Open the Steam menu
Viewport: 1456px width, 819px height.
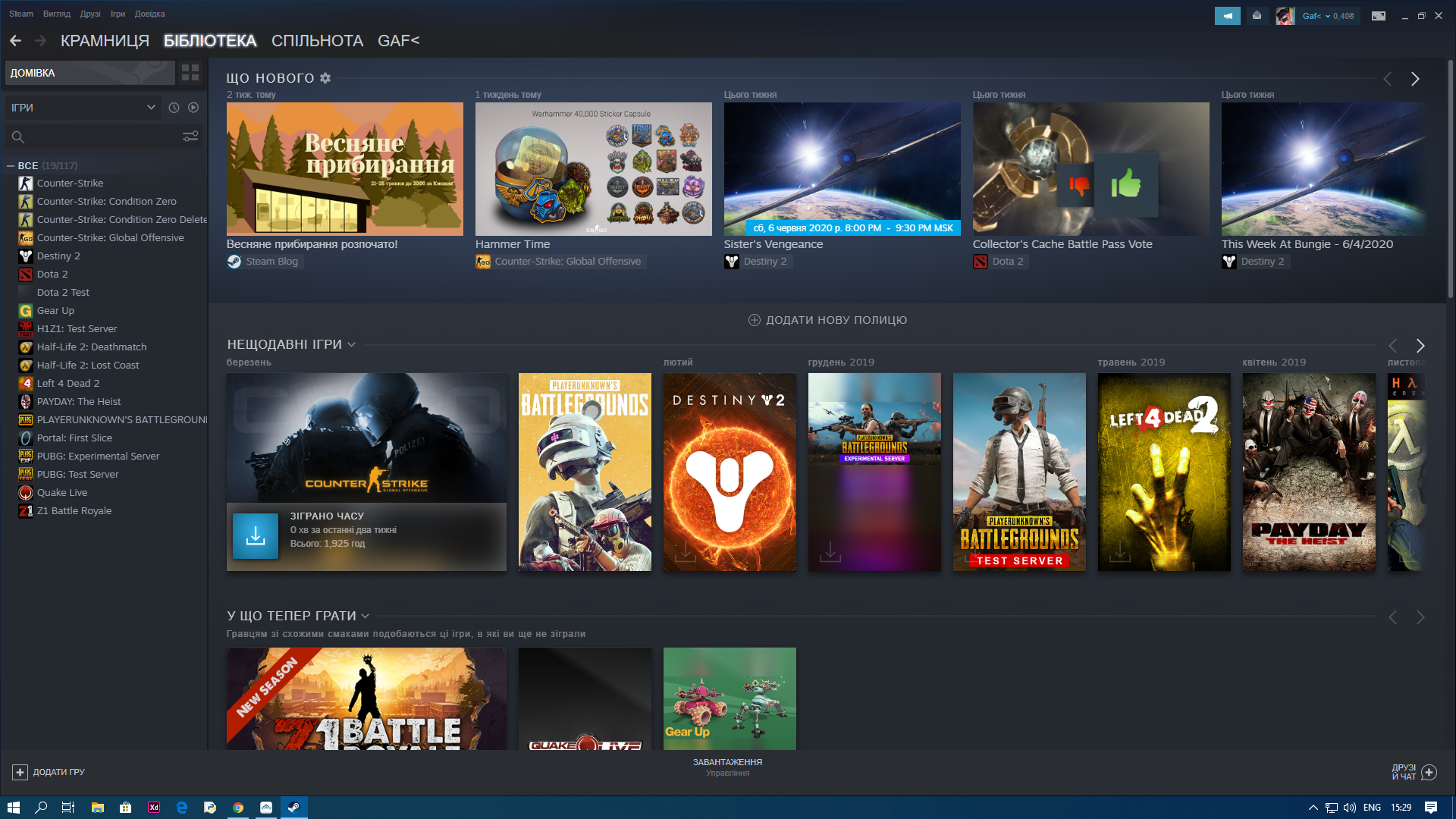[21, 14]
